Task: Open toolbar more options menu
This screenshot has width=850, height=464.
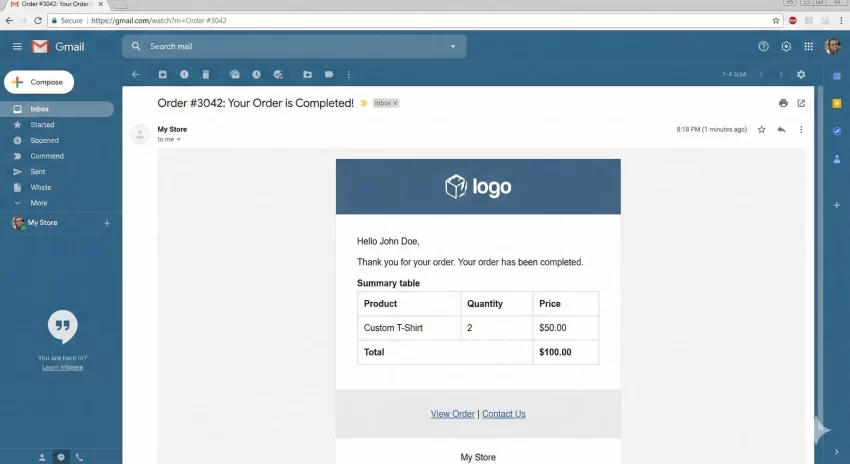Action: [349, 74]
